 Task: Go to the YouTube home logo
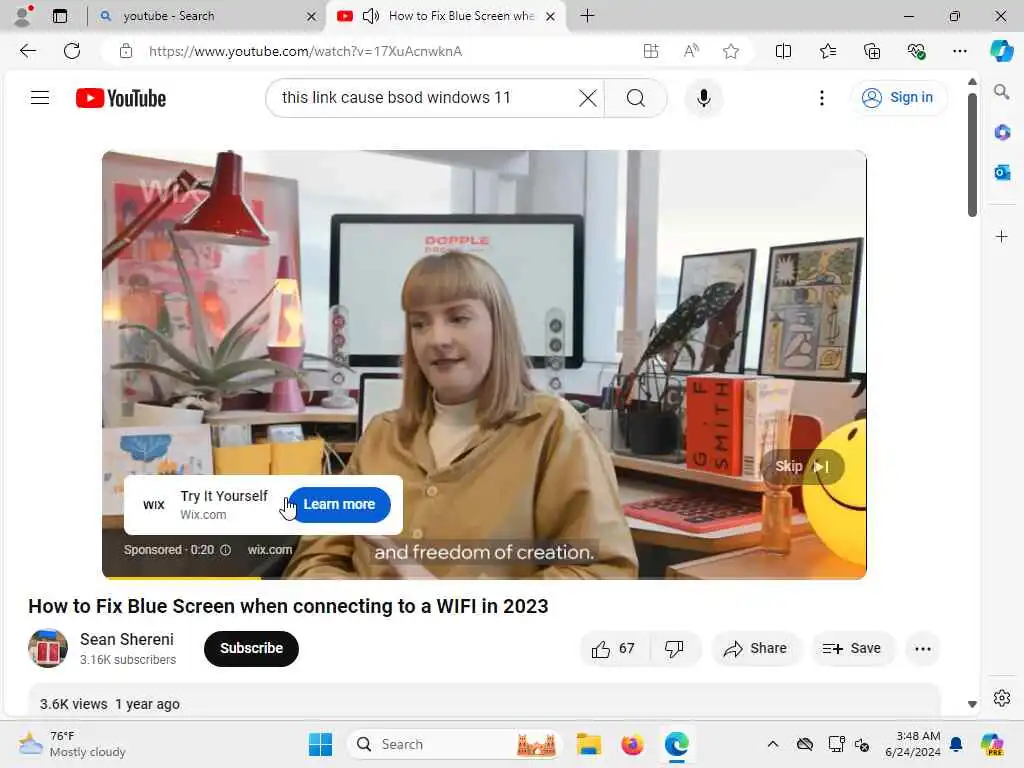tap(121, 98)
